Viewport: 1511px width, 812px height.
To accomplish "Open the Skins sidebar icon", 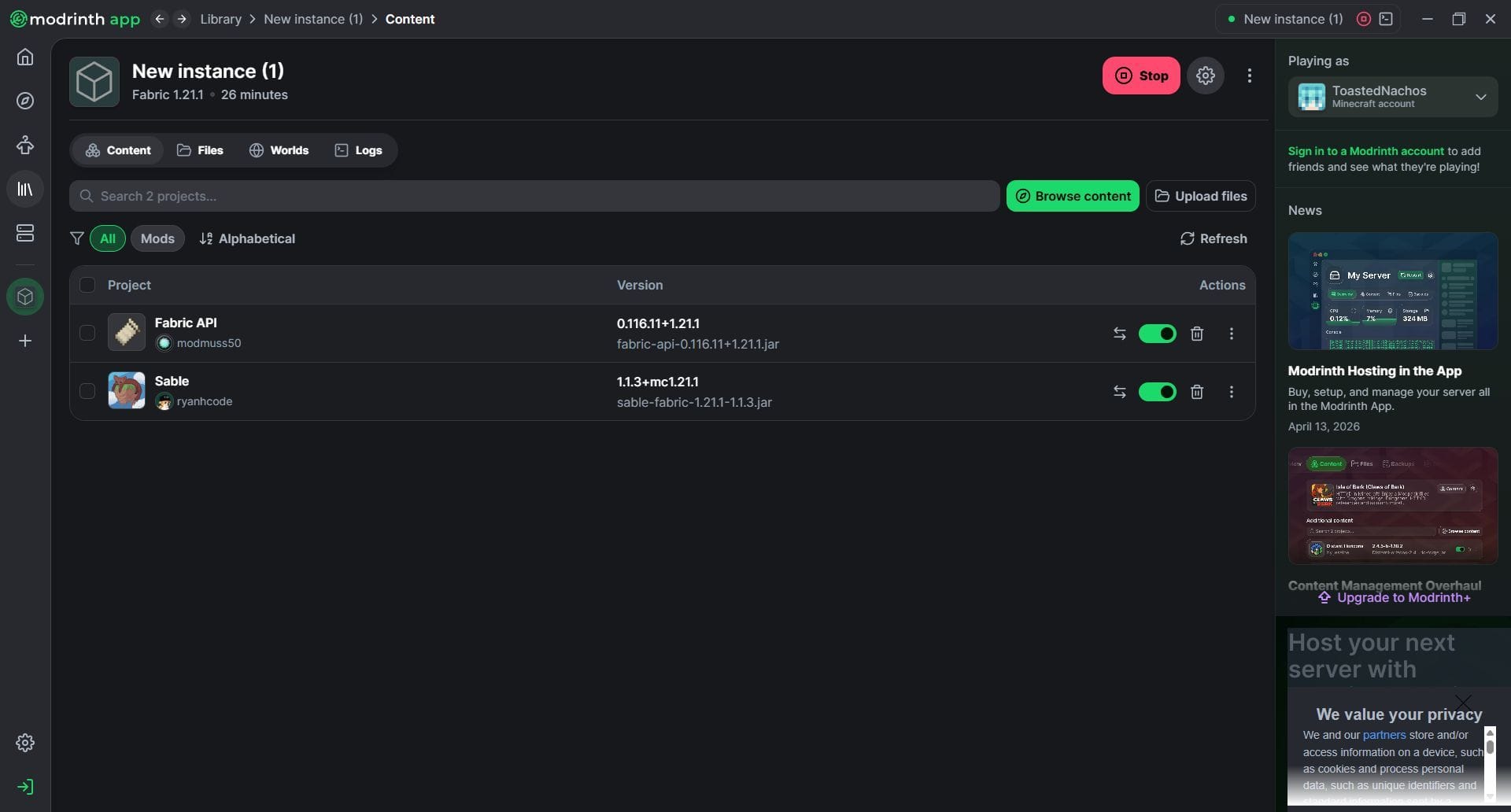I will click(x=25, y=145).
